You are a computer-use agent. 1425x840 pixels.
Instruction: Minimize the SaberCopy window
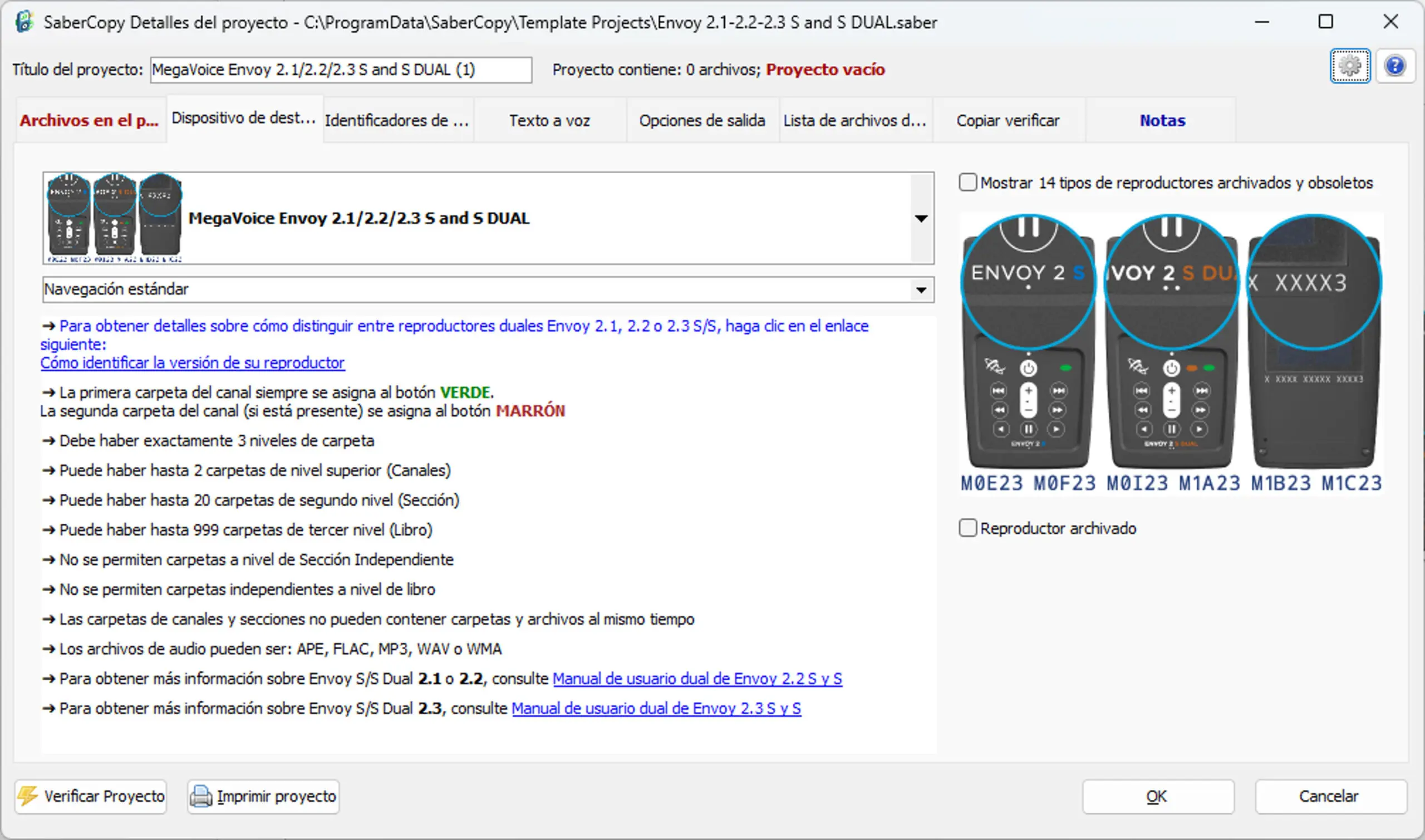tap(1262, 22)
